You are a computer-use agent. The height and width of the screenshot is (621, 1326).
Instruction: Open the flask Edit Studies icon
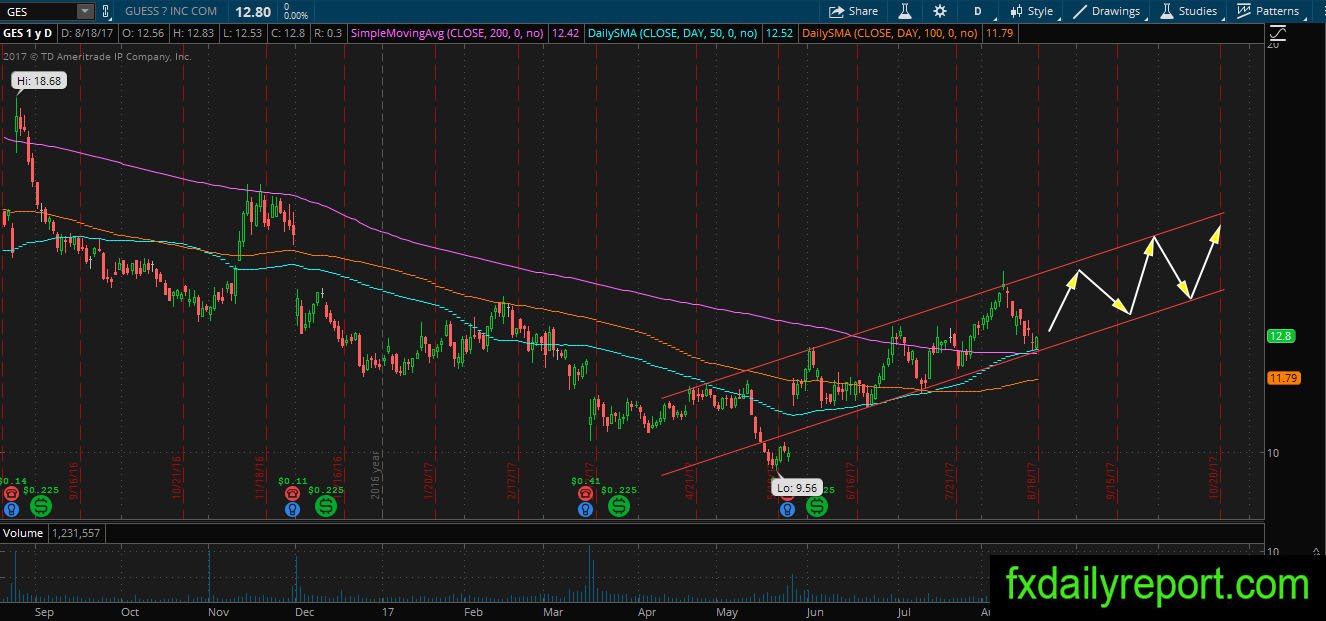(x=905, y=11)
